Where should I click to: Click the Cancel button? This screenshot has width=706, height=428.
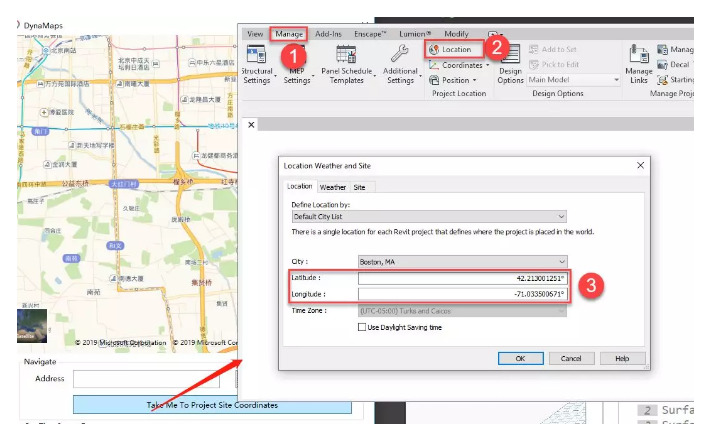pos(571,358)
